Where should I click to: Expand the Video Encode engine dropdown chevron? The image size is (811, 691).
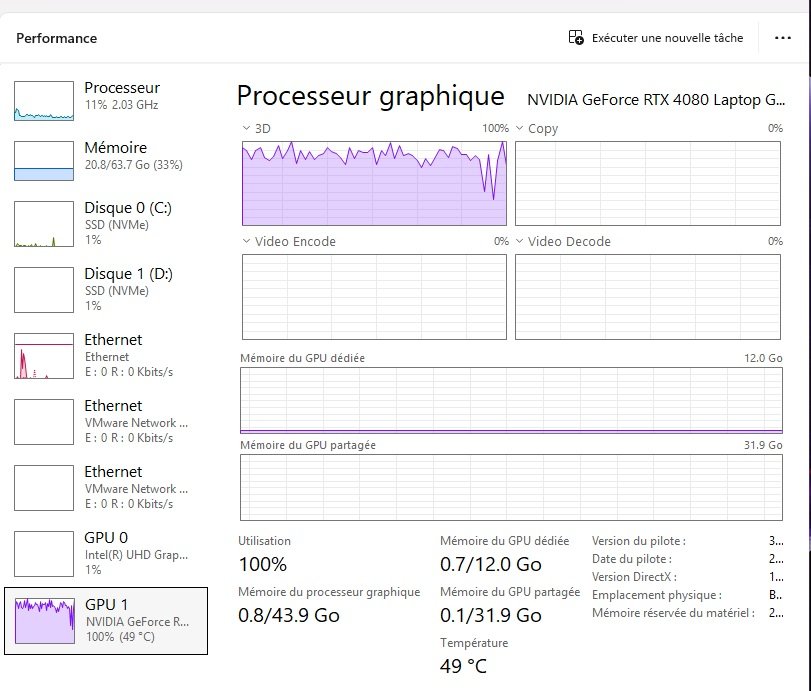(246, 241)
